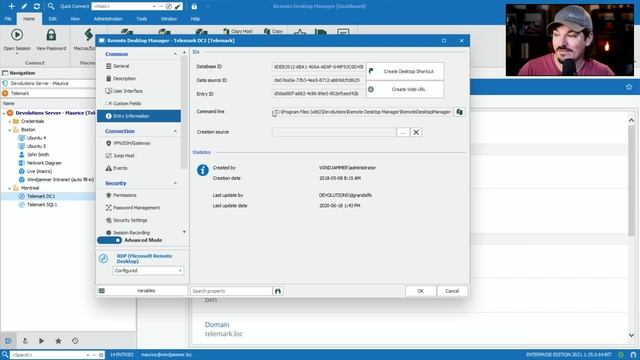
Task: Collapse the Security section
Action: (x=176, y=183)
